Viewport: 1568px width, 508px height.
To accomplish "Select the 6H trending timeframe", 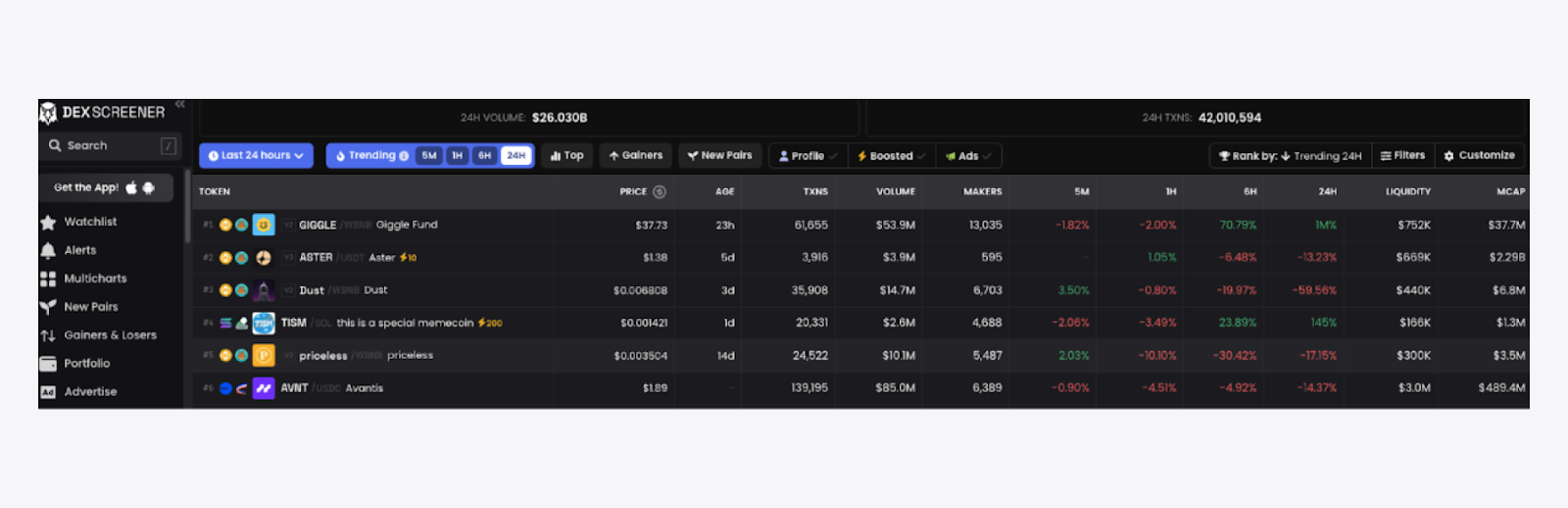I will click(485, 156).
